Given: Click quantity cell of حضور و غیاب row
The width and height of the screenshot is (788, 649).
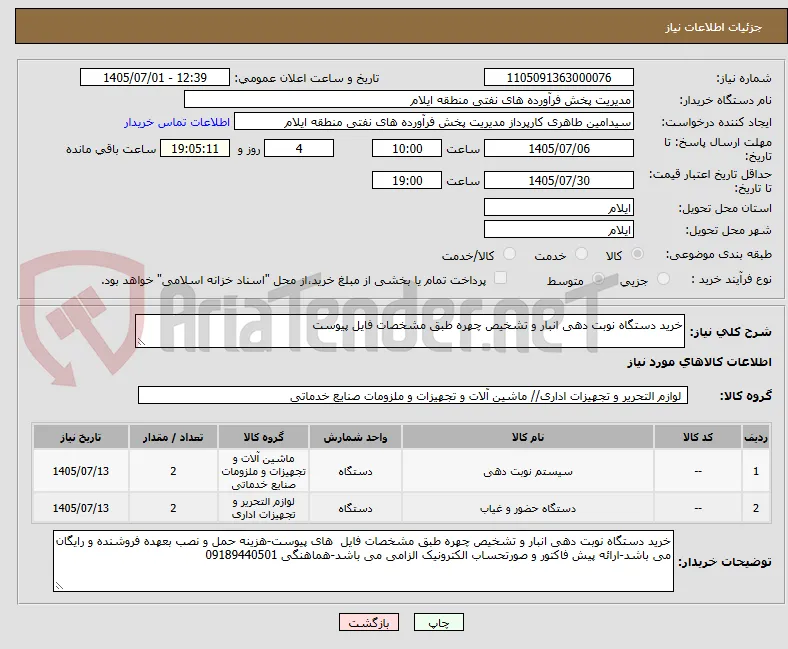Looking at the screenshot, I should point(173,508).
